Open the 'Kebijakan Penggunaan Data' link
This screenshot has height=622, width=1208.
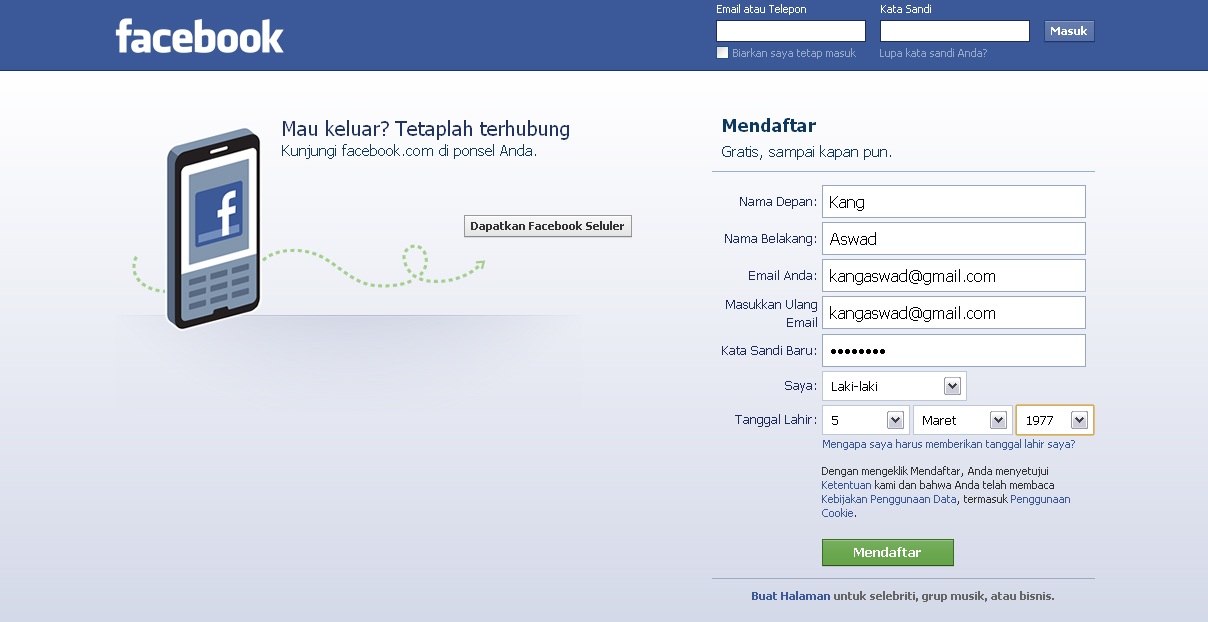(889, 499)
